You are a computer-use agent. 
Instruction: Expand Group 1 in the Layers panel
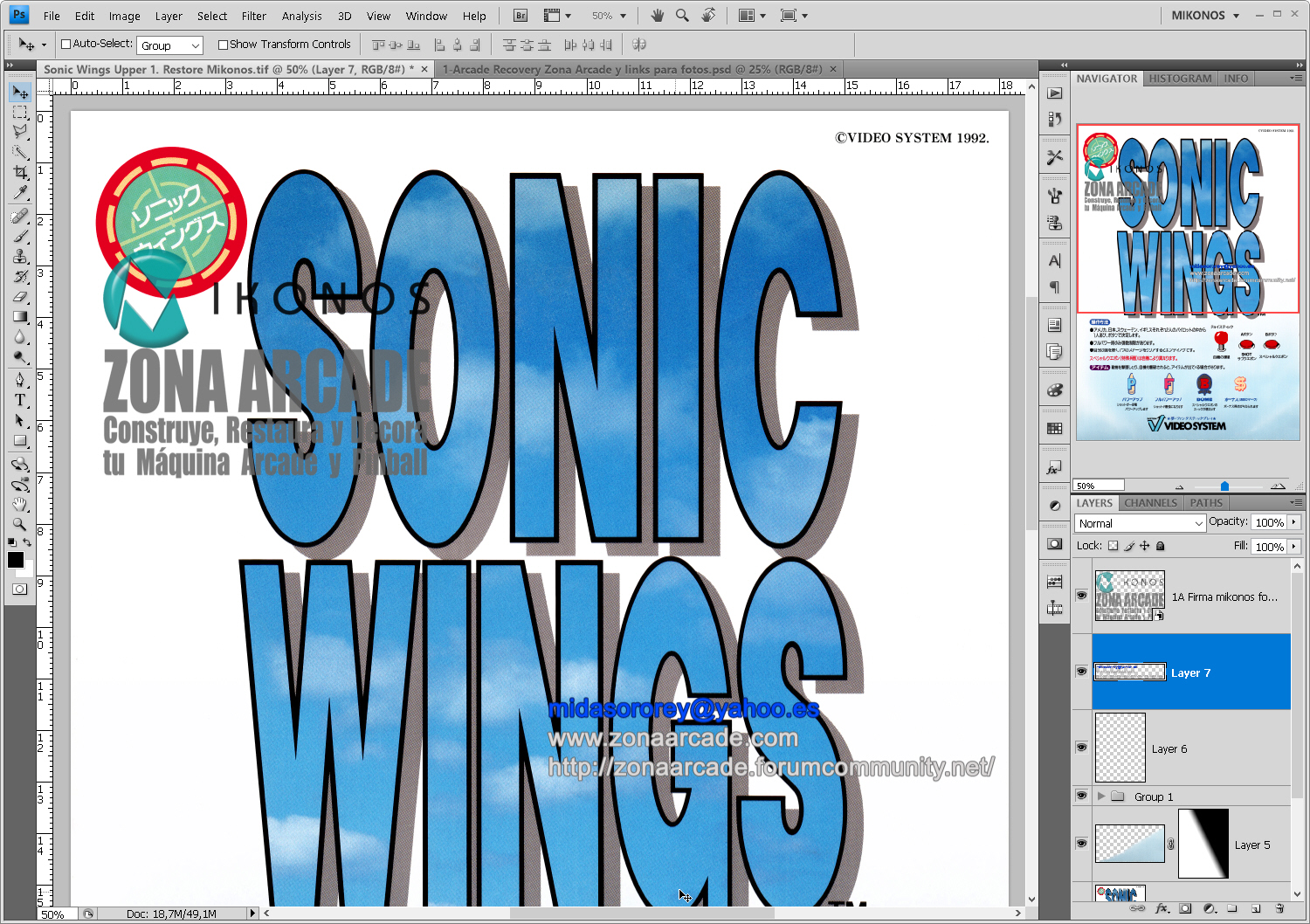1100,796
